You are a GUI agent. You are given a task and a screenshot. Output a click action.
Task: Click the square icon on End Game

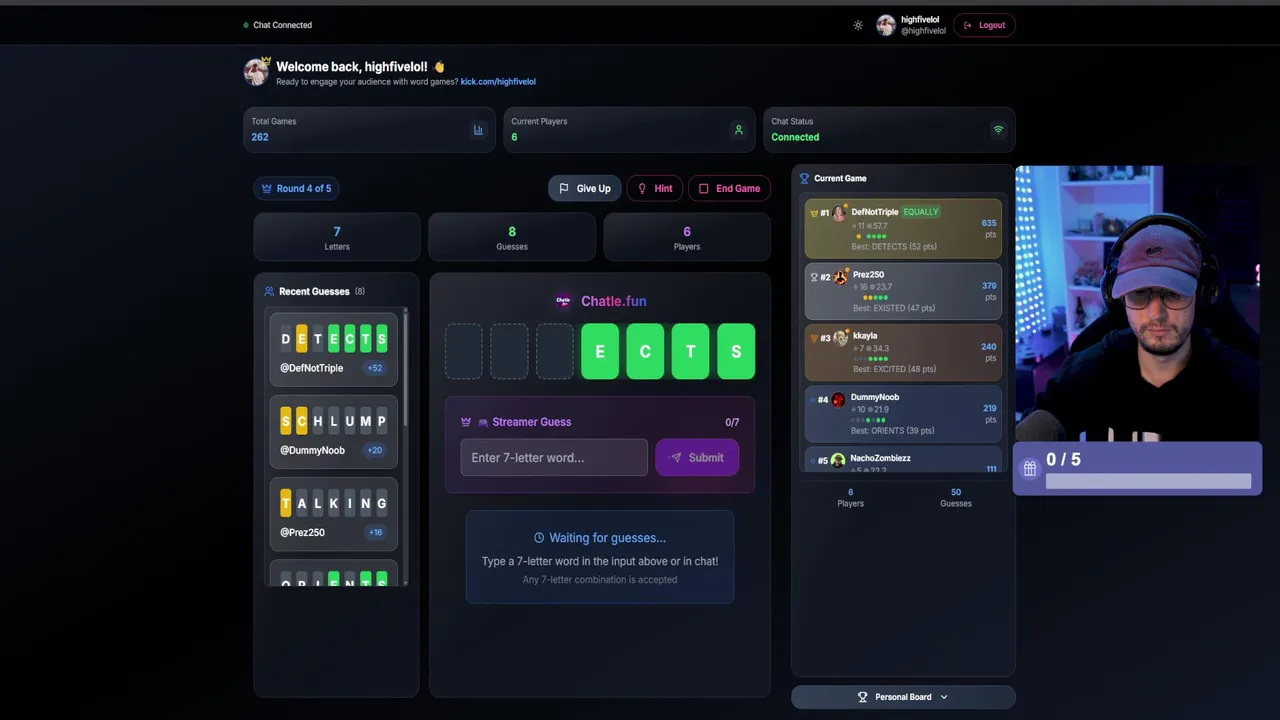coord(703,188)
